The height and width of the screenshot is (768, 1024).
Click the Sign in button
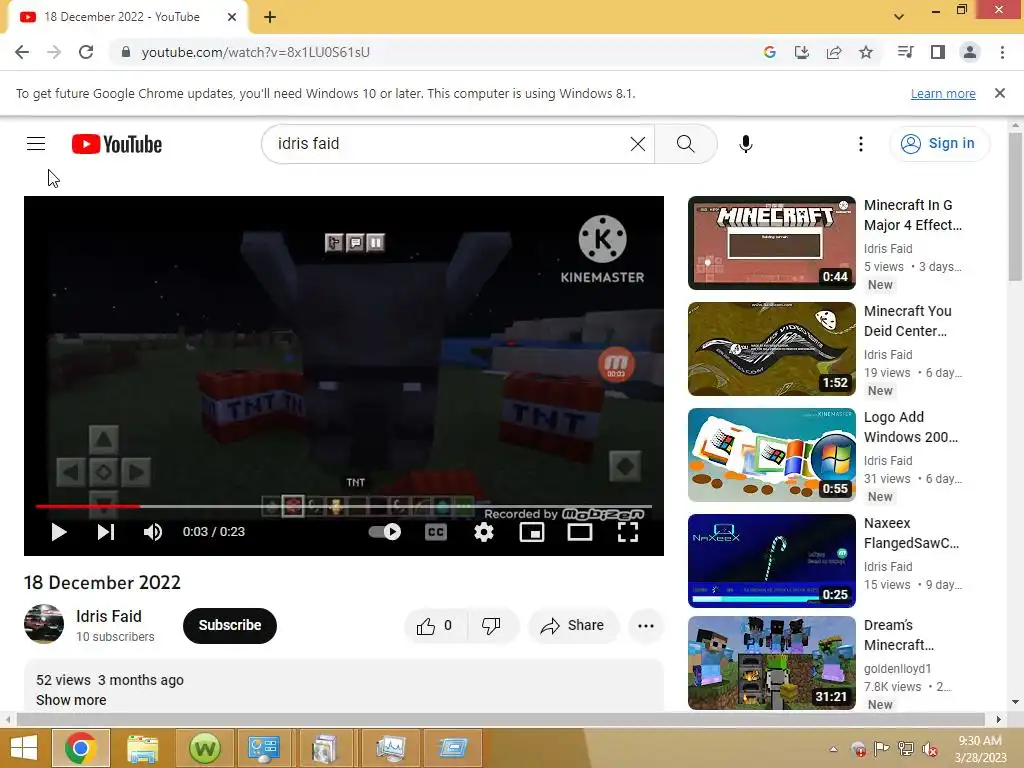tap(939, 144)
